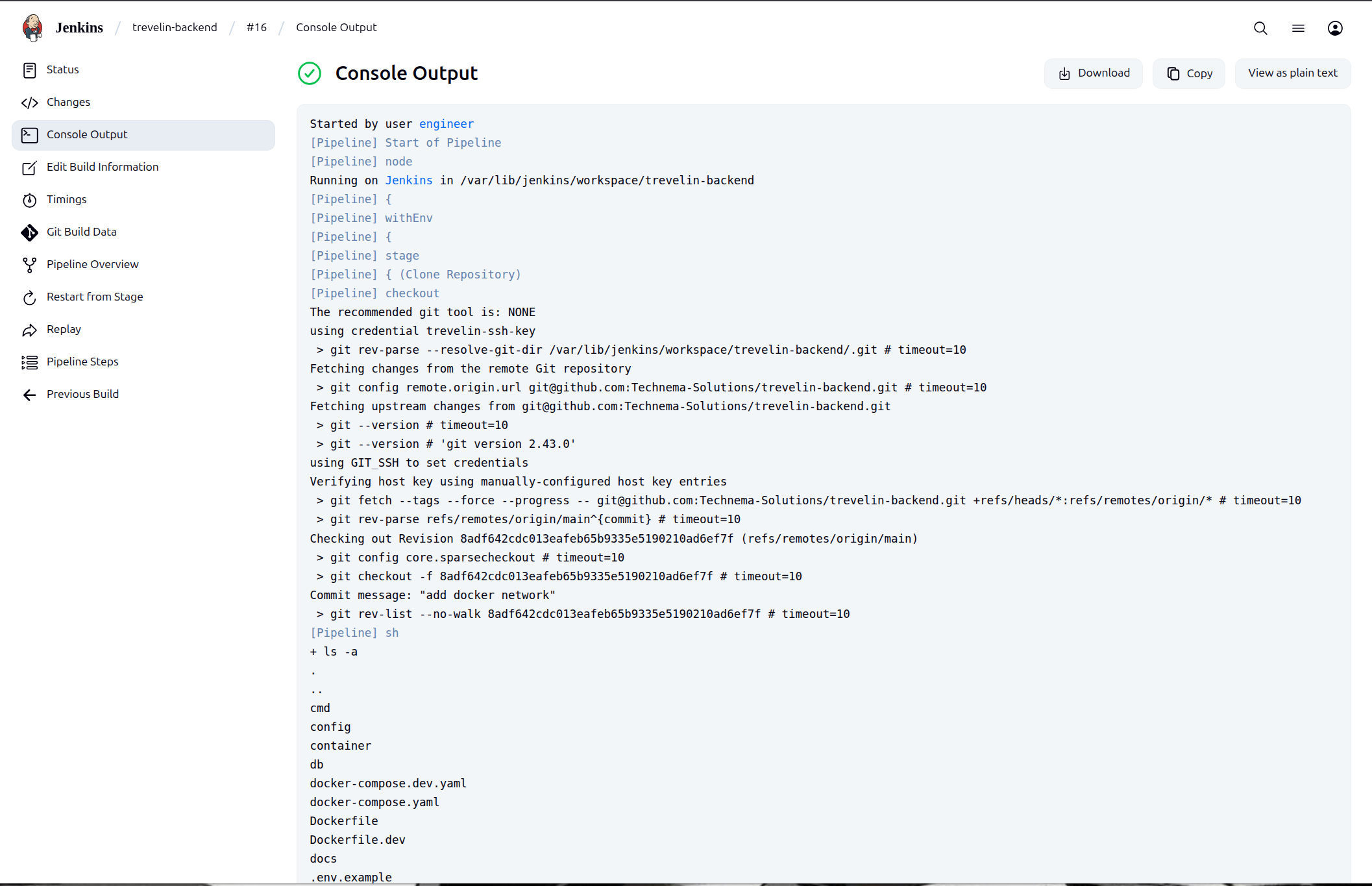The height and width of the screenshot is (886, 1372).
Task: Restart the pipeline from a stage
Action: coord(95,297)
